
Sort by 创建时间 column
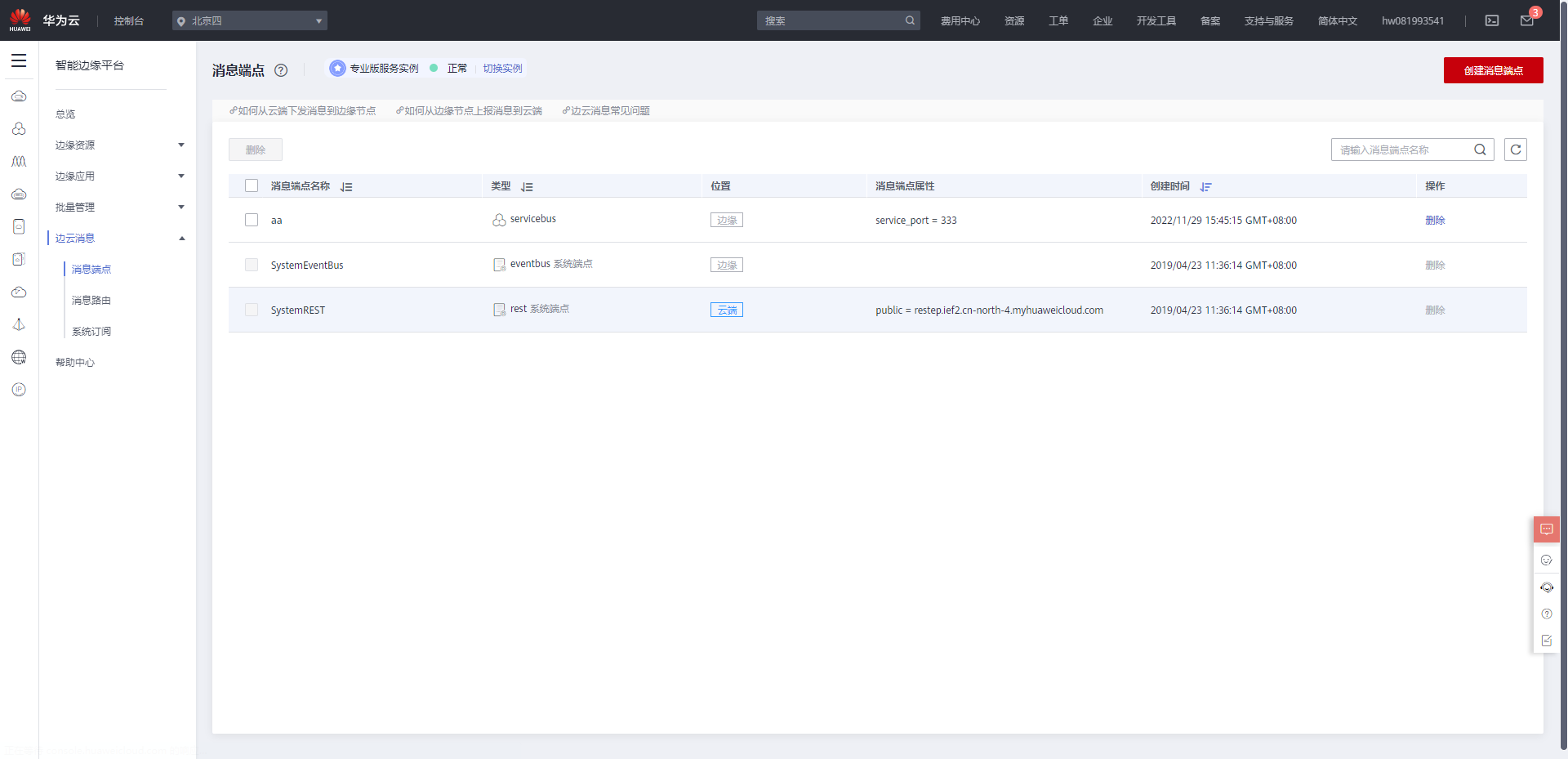[1206, 187]
